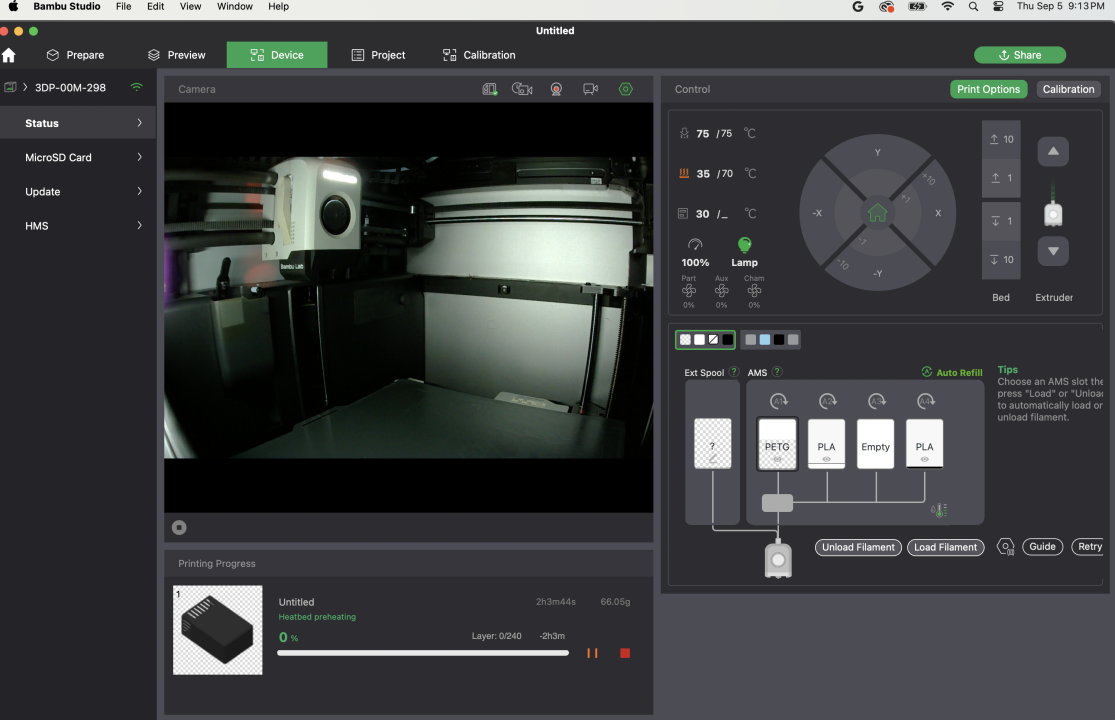
Task: Select the Empty AMS slot
Action: pyautogui.click(x=875, y=446)
